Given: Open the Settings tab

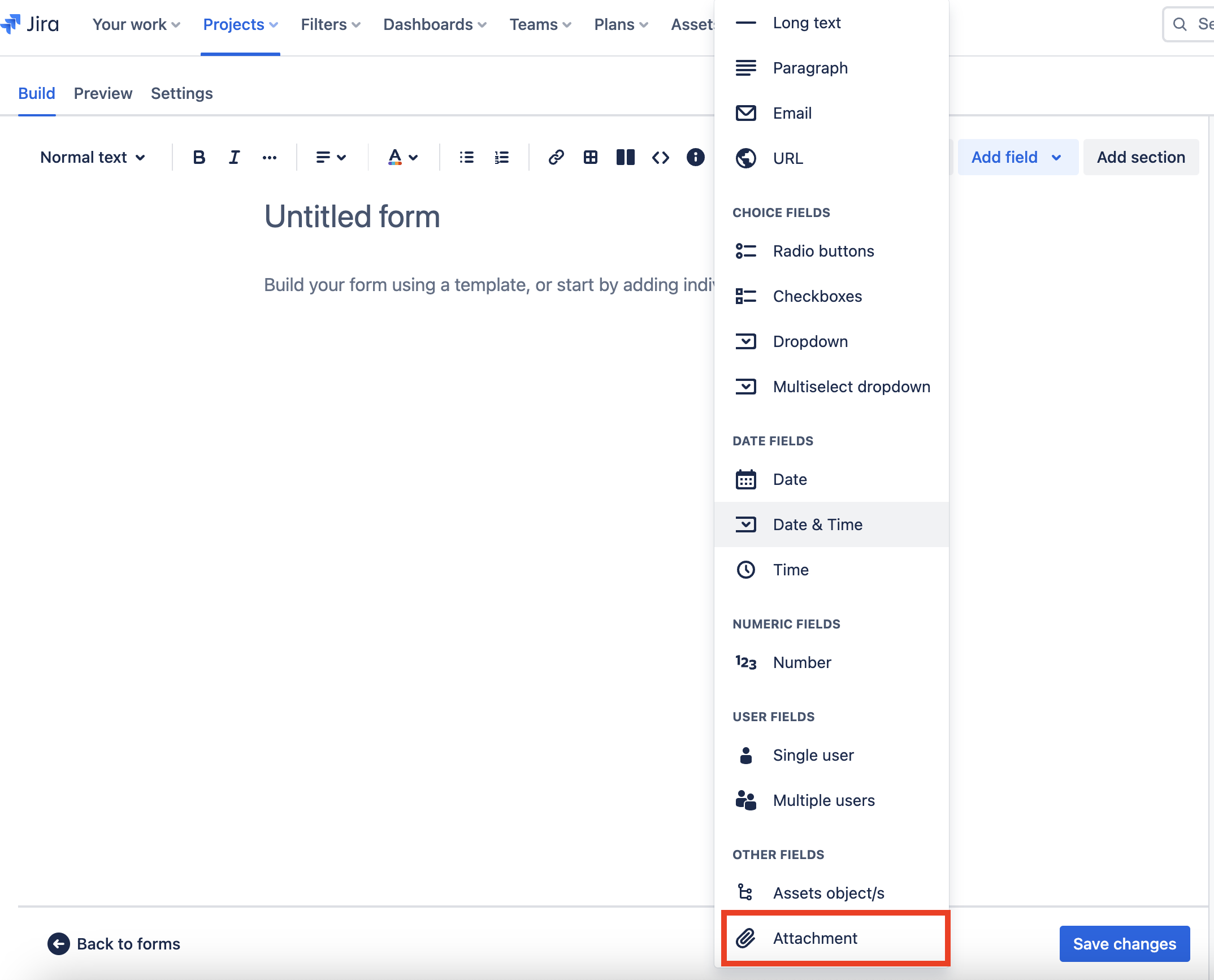Looking at the screenshot, I should coord(181,93).
